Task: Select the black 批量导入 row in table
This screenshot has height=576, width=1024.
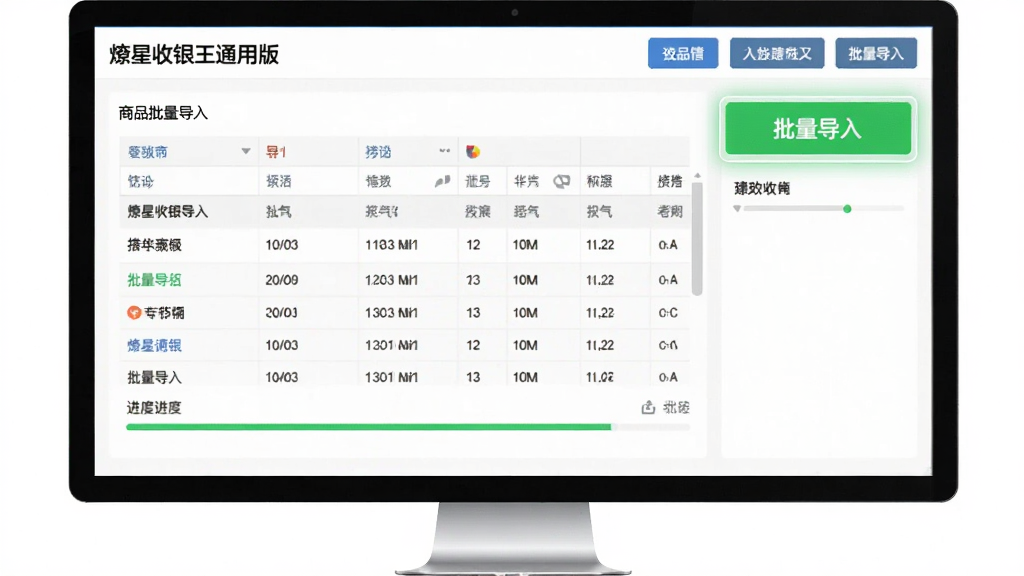Action: (405, 377)
